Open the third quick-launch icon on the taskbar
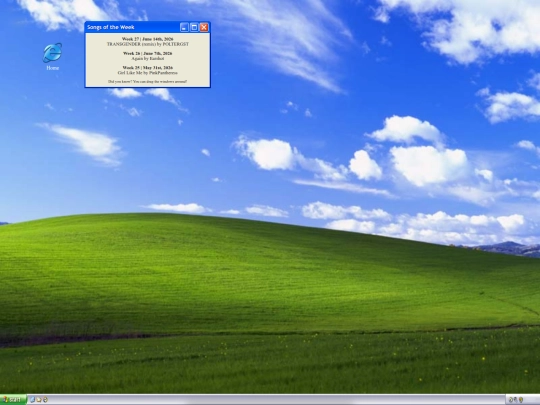The height and width of the screenshot is (405, 540). 45,399
